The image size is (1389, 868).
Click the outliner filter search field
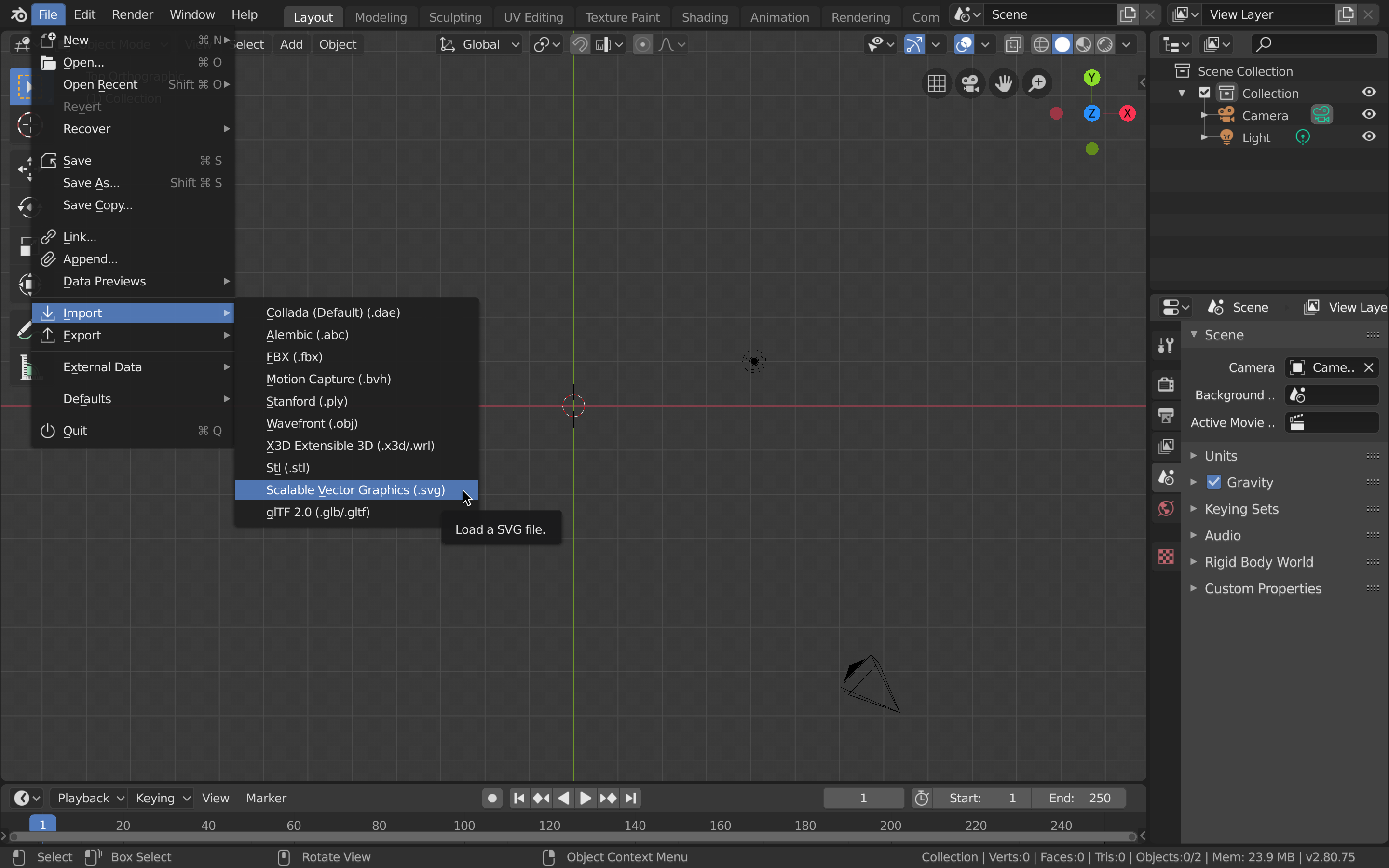1314,44
